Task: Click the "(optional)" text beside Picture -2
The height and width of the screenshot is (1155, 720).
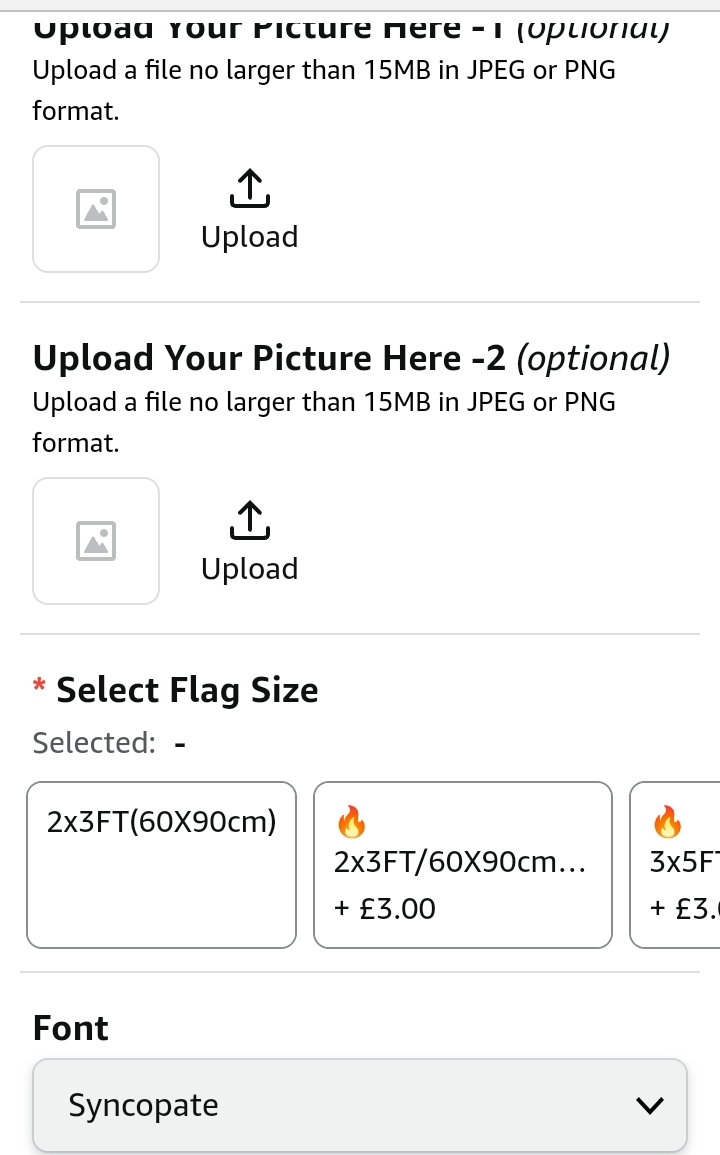Action: coord(594,358)
